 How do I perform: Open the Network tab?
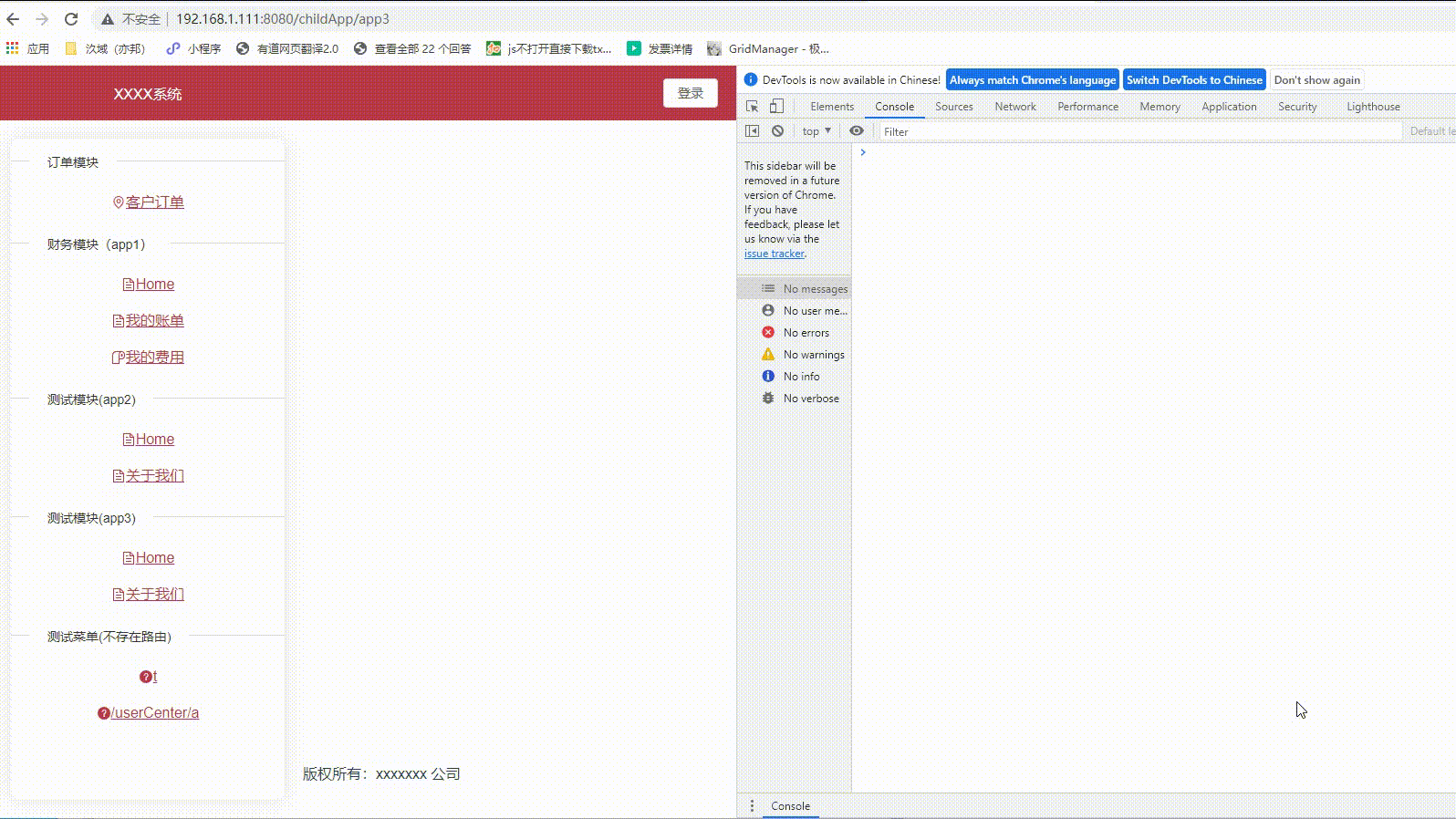click(x=1015, y=107)
